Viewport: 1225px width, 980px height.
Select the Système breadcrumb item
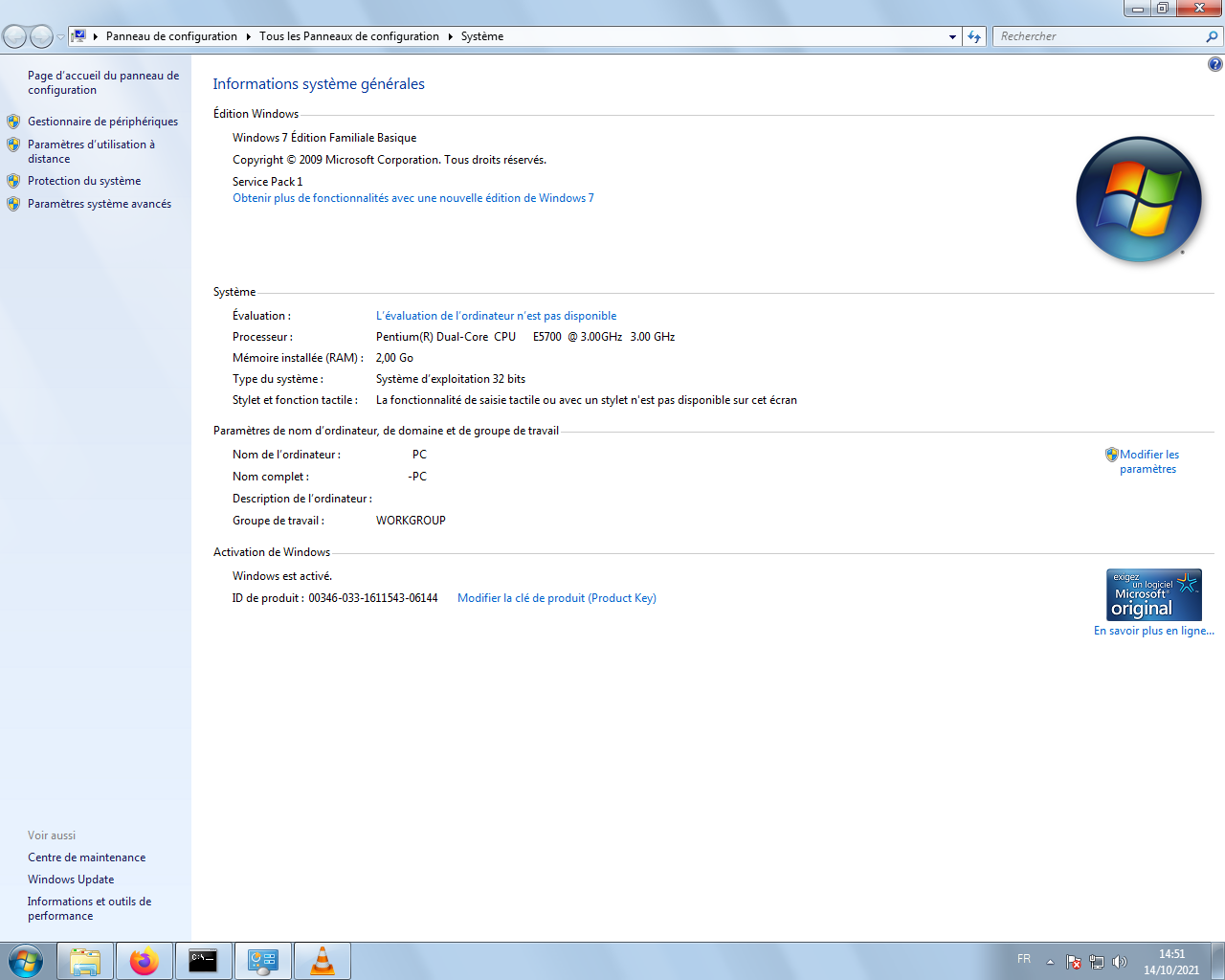click(x=482, y=36)
